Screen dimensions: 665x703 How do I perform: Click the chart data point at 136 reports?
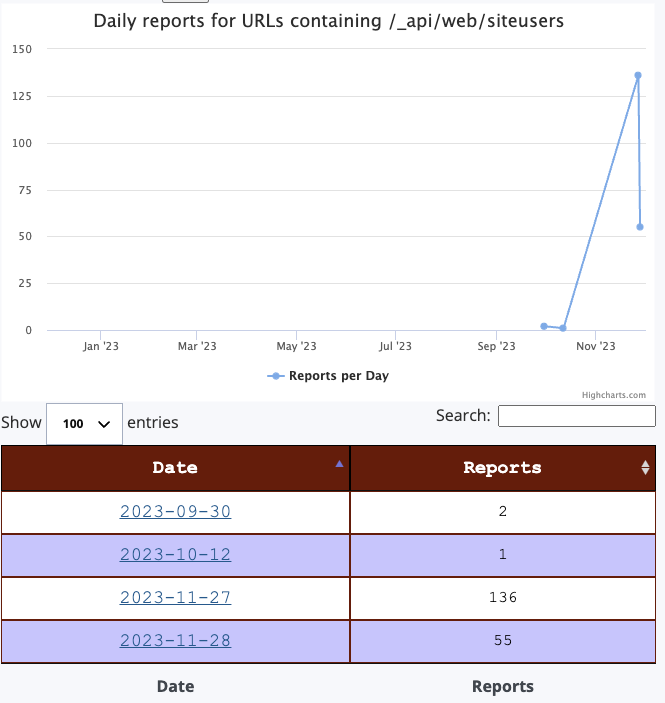tap(638, 75)
